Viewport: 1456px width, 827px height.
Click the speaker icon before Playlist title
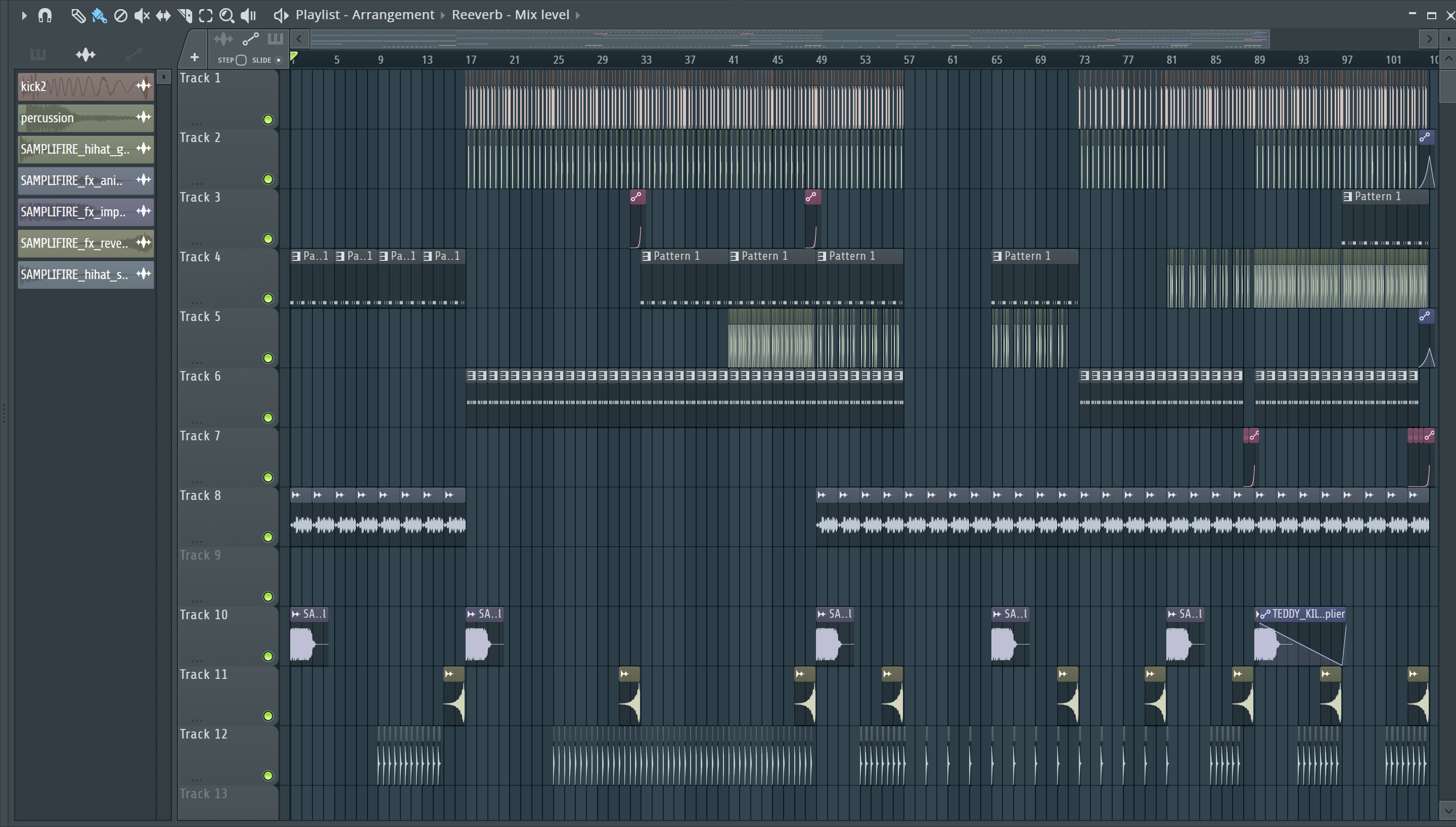click(x=281, y=15)
